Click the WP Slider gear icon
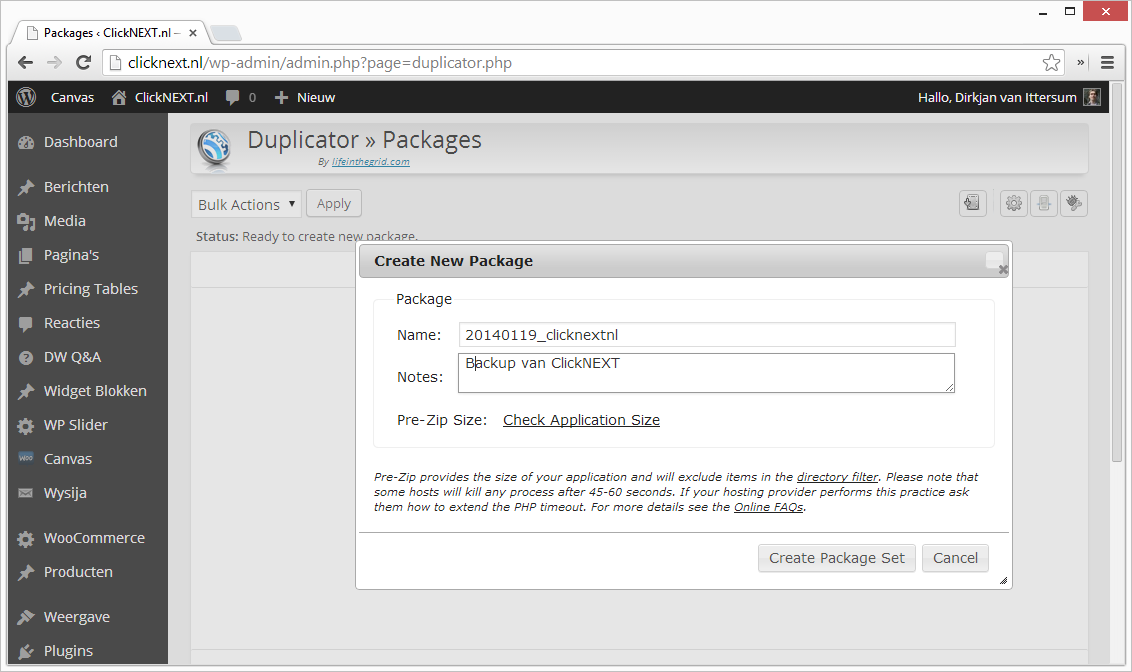The height and width of the screenshot is (672, 1132). coord(26,426)
